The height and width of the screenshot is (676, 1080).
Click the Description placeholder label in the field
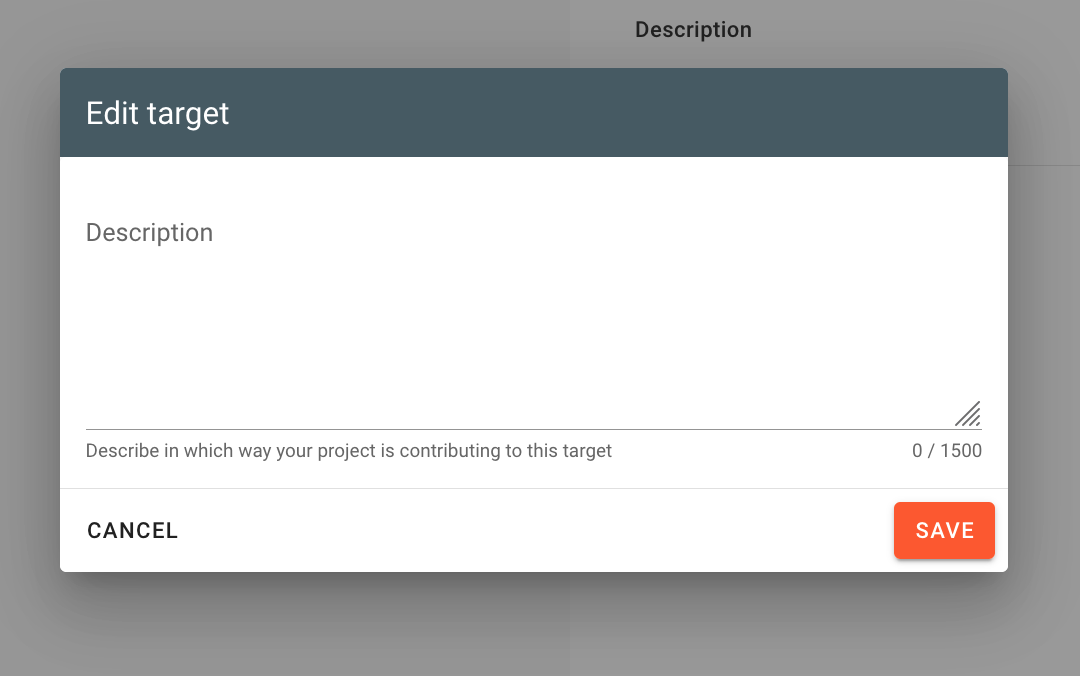[149, 233]
